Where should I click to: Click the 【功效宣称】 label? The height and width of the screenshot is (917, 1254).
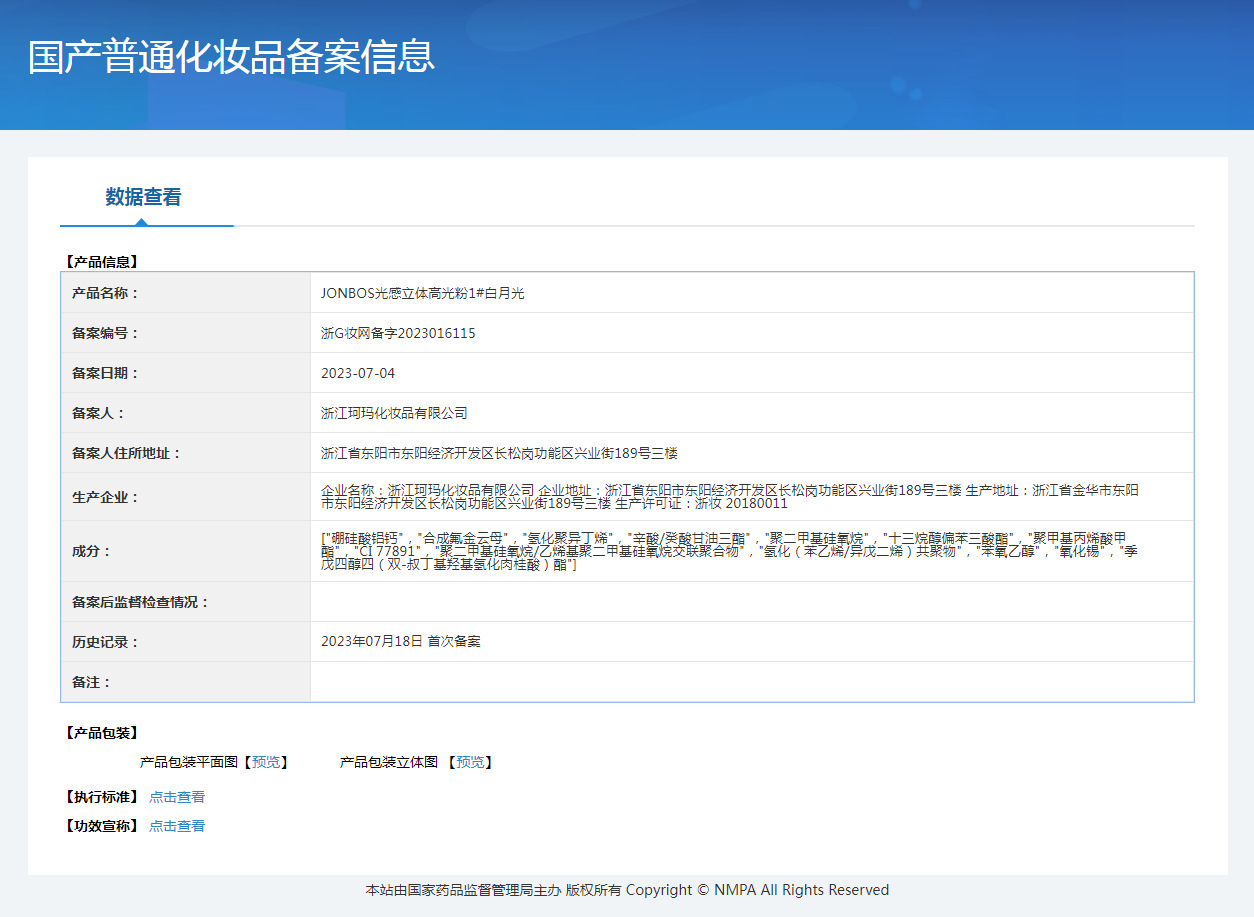101,826
